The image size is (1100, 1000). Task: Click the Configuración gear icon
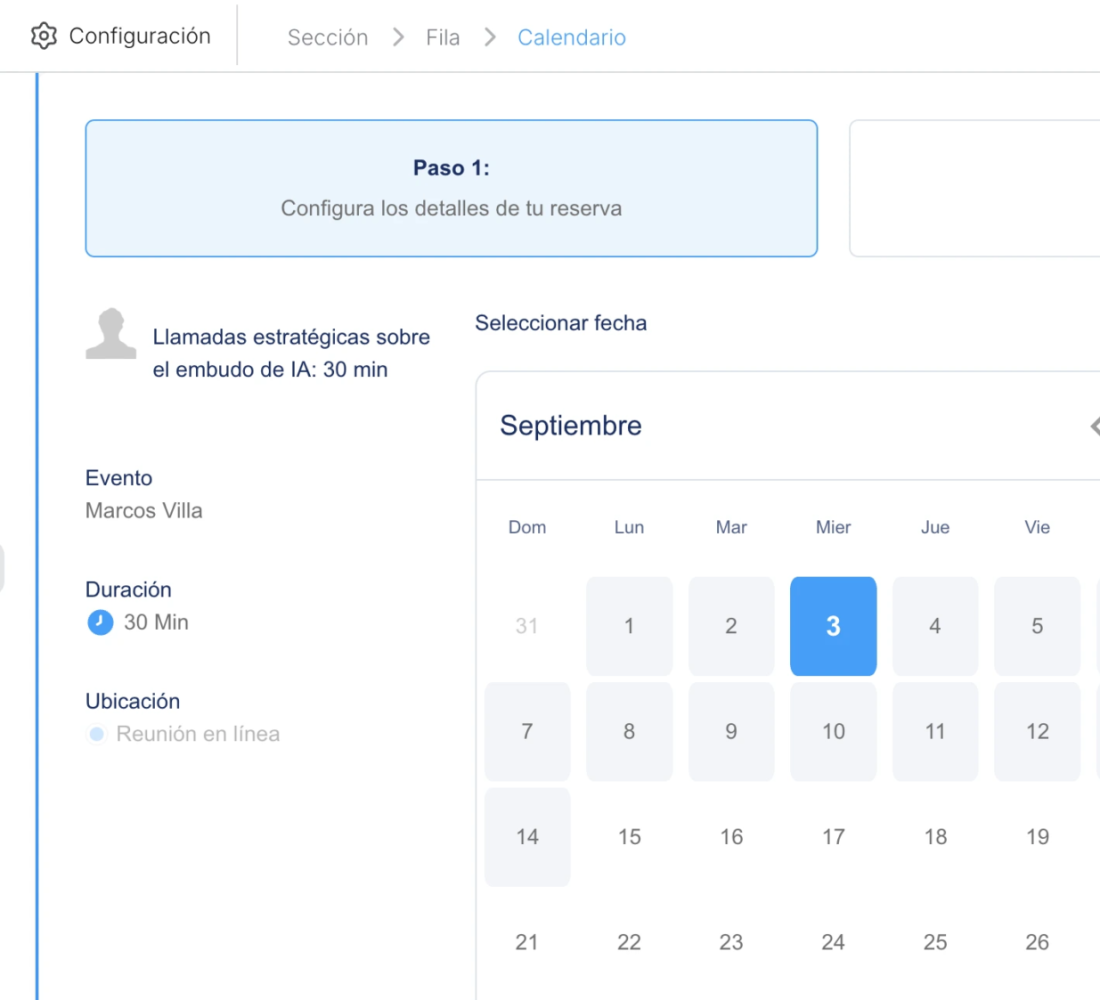pos(44,37)
